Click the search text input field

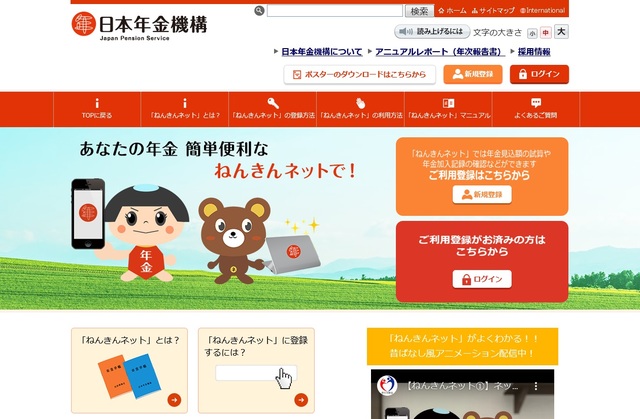(x=335, y=11)
